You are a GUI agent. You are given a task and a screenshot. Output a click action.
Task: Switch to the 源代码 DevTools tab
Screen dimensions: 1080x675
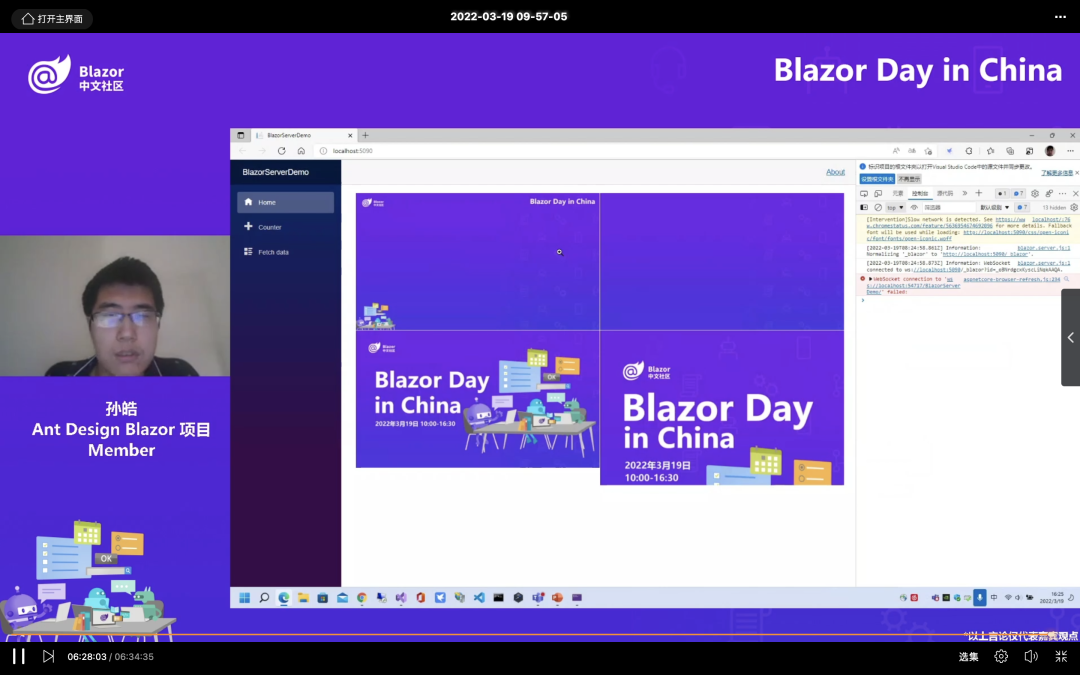945,194
